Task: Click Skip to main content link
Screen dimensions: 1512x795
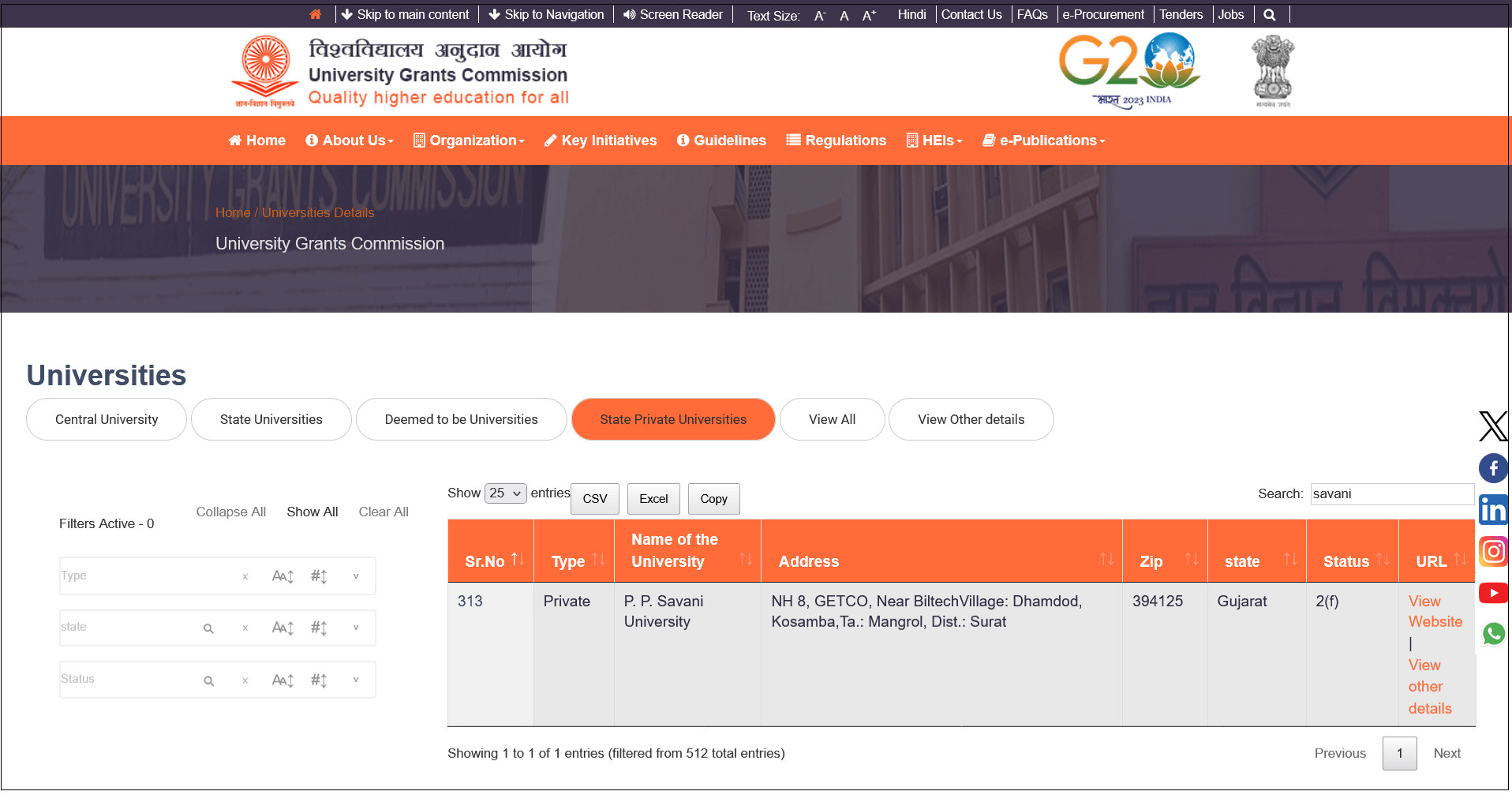Action: pos(405,14)
